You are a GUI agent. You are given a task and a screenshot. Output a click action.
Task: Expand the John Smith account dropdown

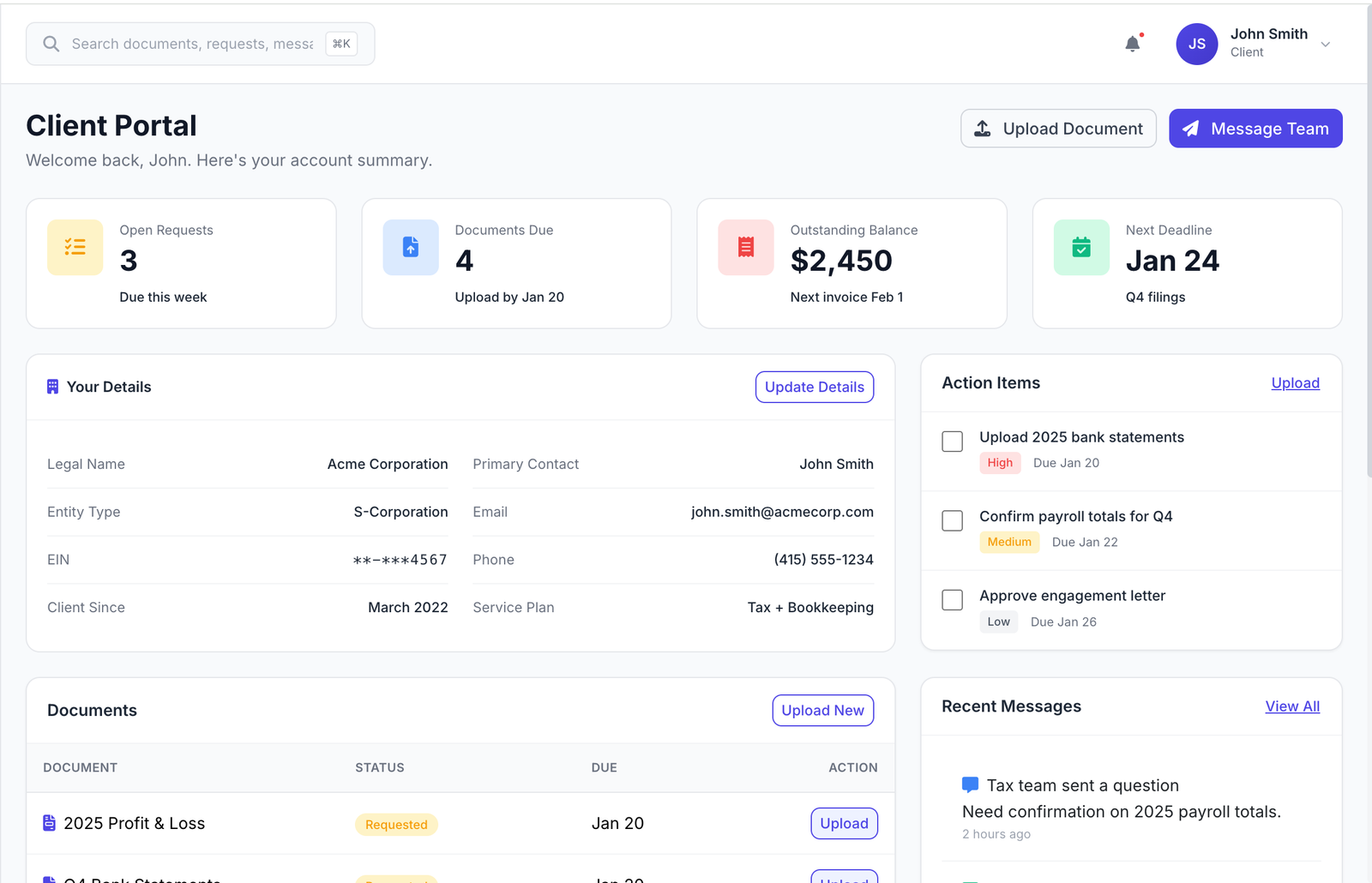click(1326, 44)
